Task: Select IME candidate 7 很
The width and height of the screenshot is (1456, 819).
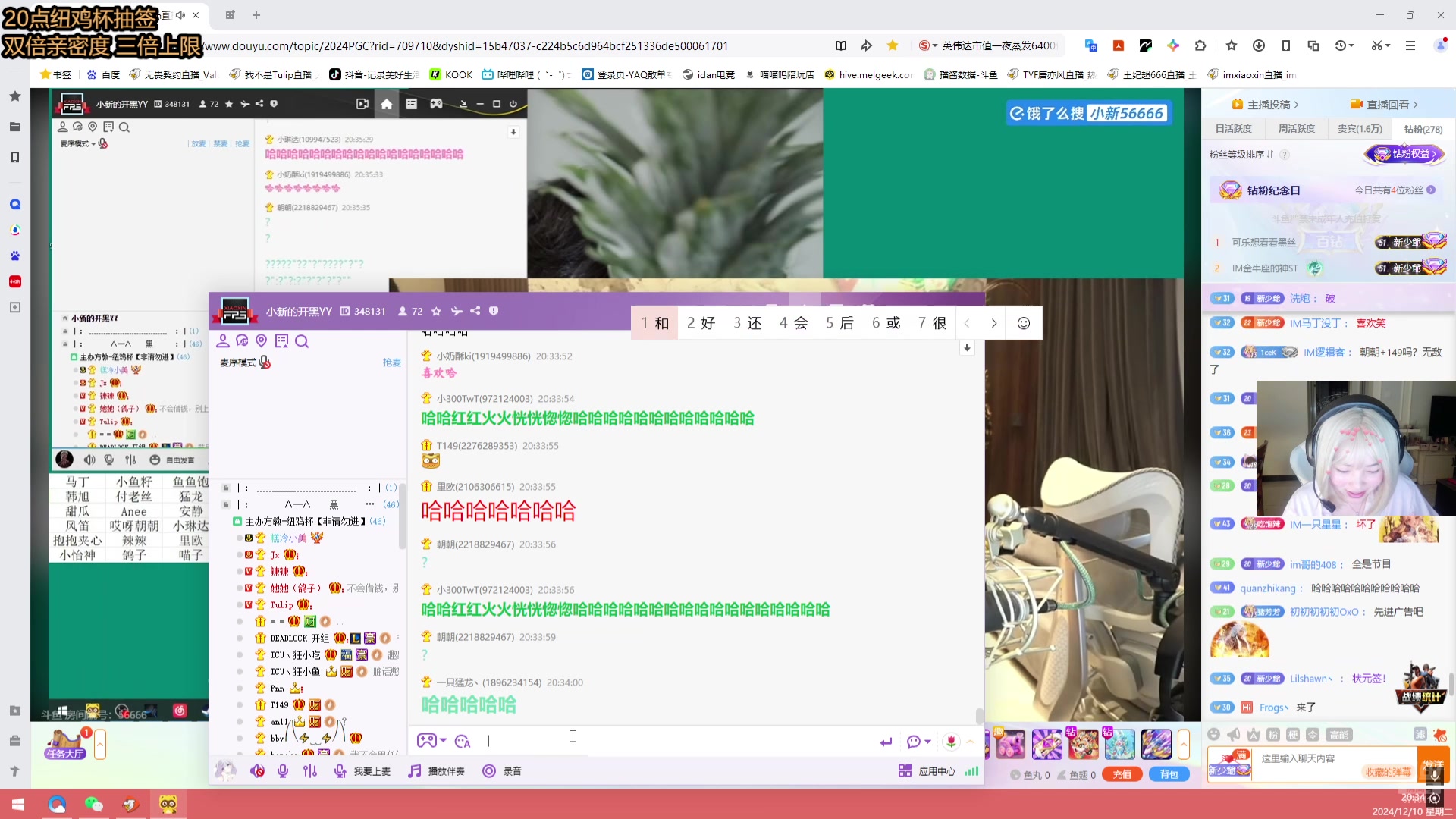Action: [932, 323]
